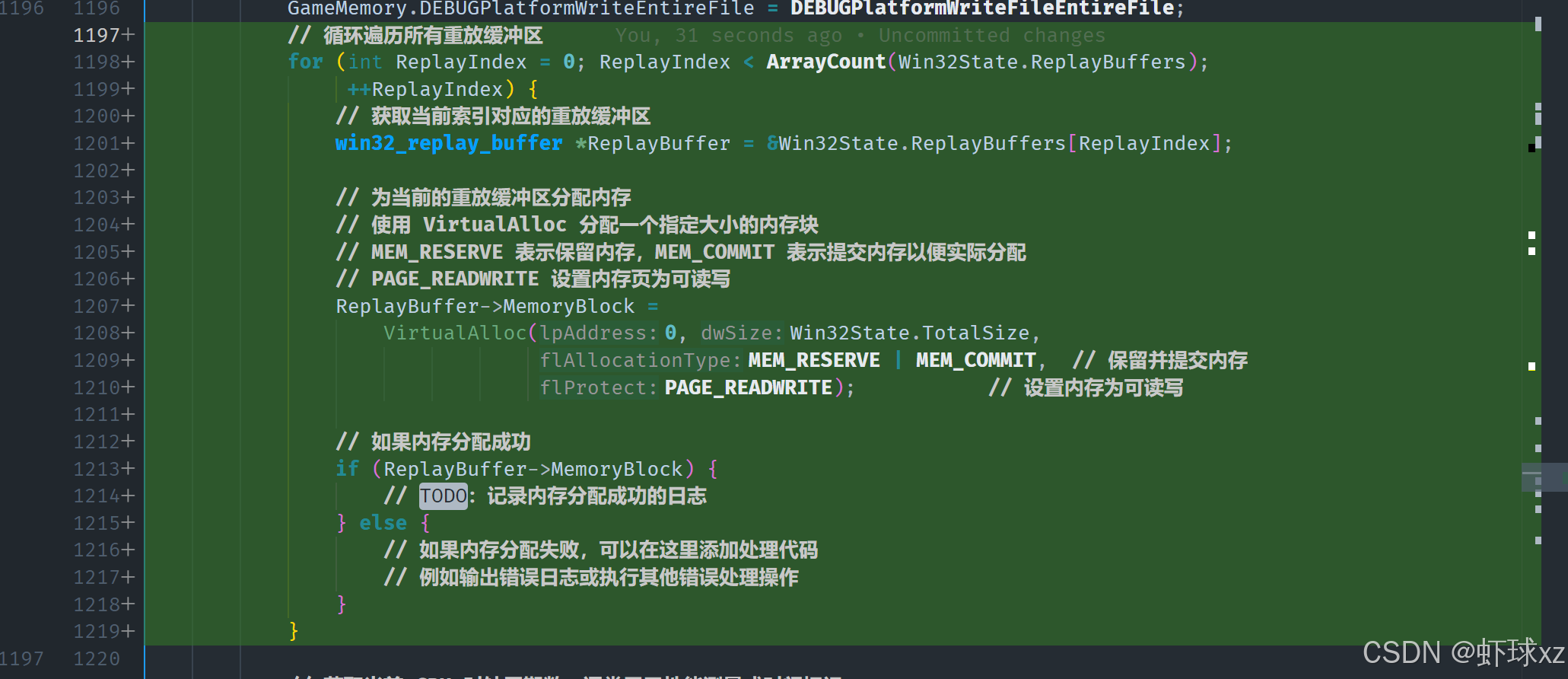
Task: Click the VirtualAlloc function call
Action: pyautogui.click(x=455, y=333)
